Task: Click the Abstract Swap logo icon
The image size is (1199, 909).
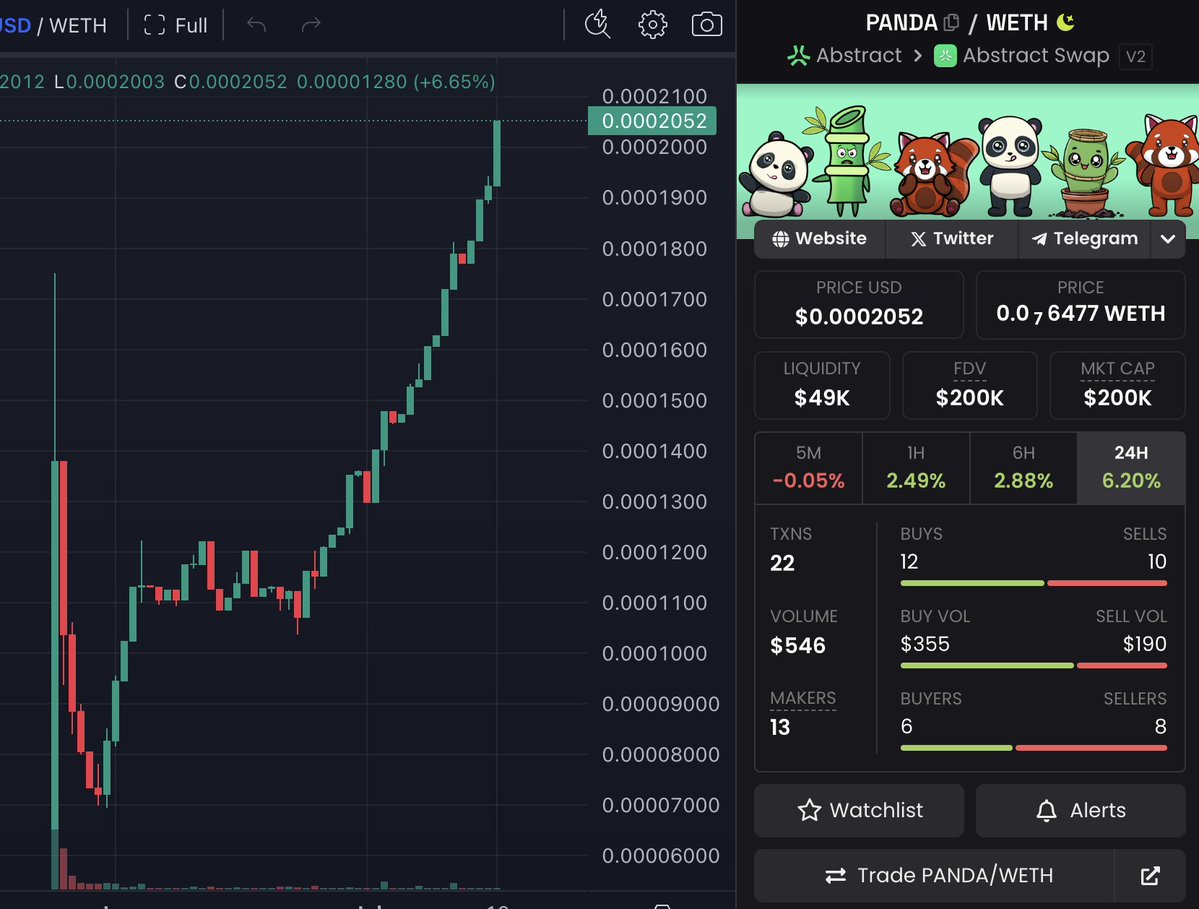Action: click(945, 56)
